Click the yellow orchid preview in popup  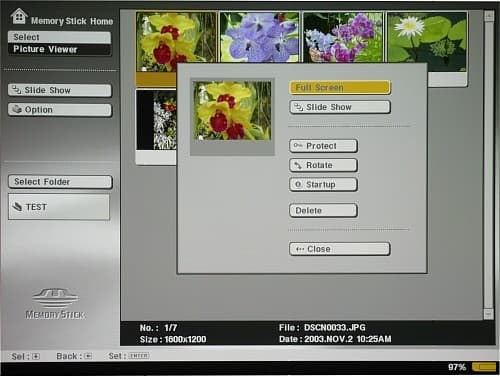[232, 111]
